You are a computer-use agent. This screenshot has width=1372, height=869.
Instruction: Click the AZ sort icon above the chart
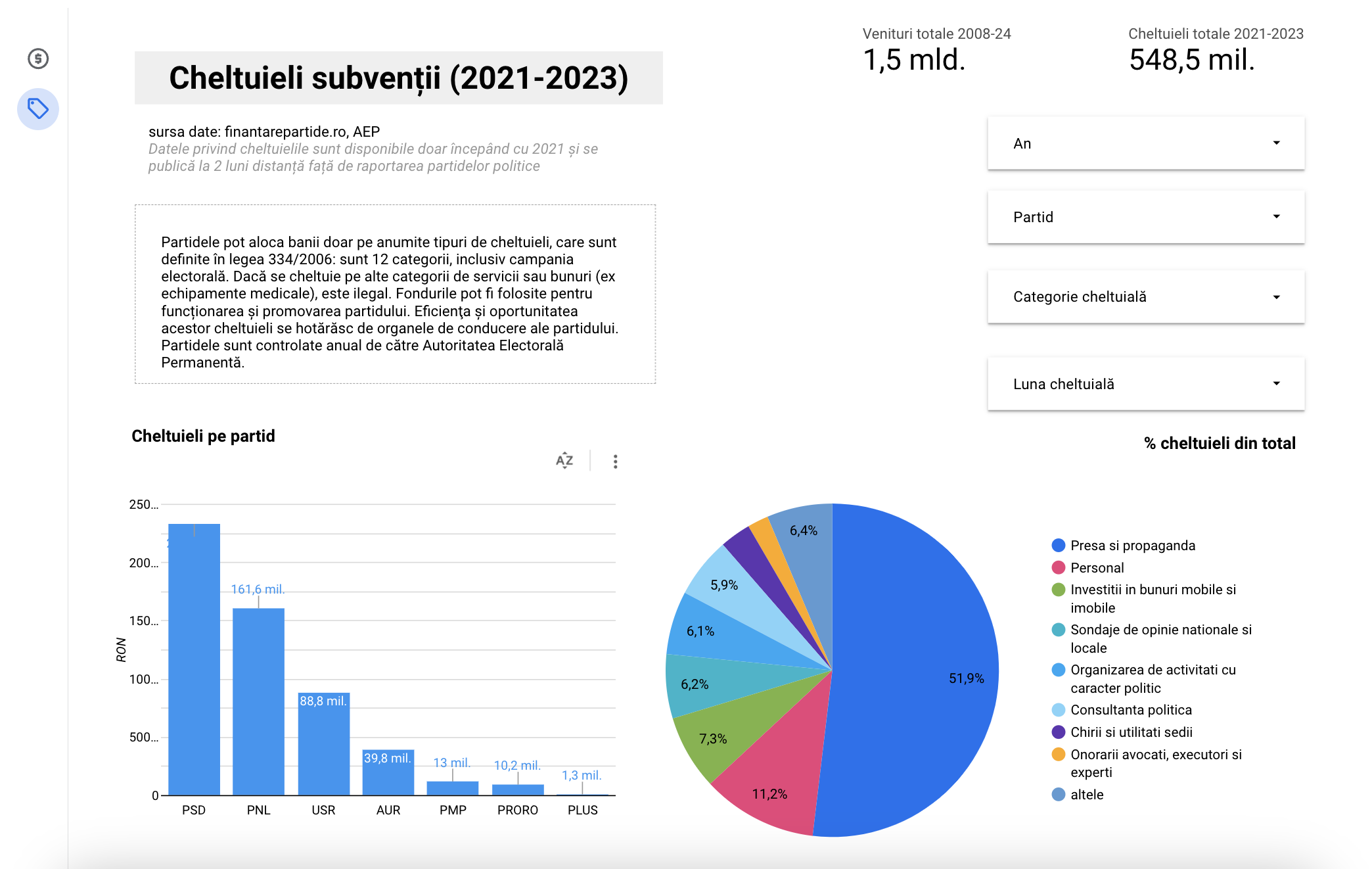click(564, 461)
